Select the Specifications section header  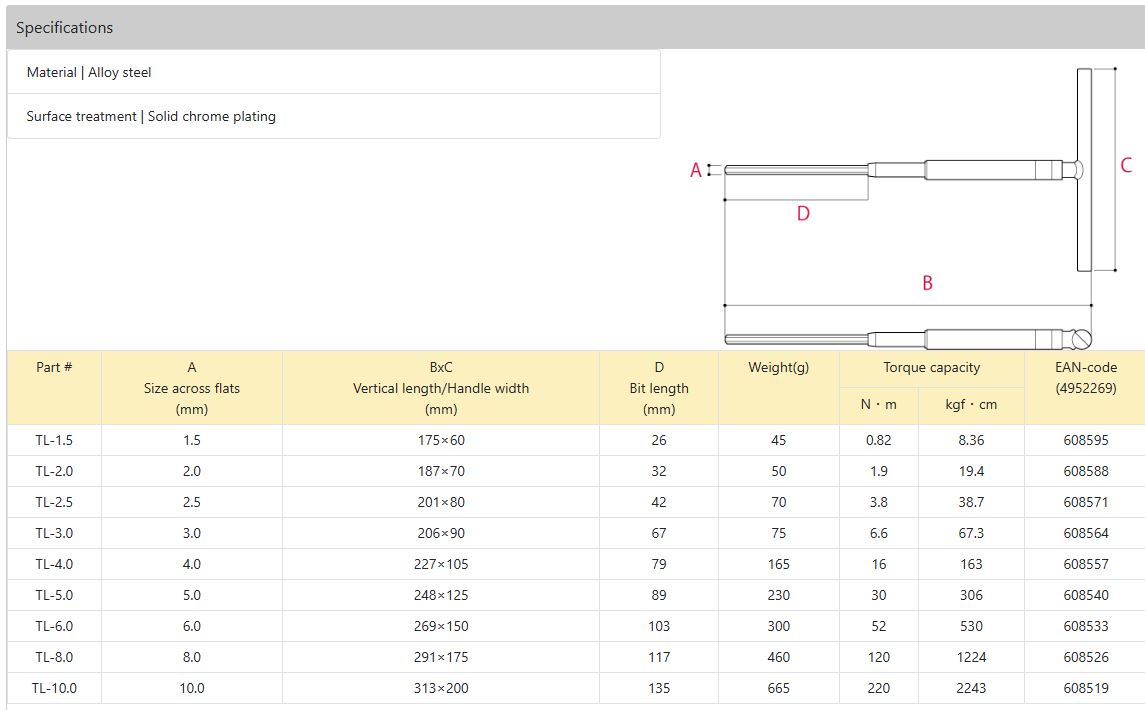[64, 28]
